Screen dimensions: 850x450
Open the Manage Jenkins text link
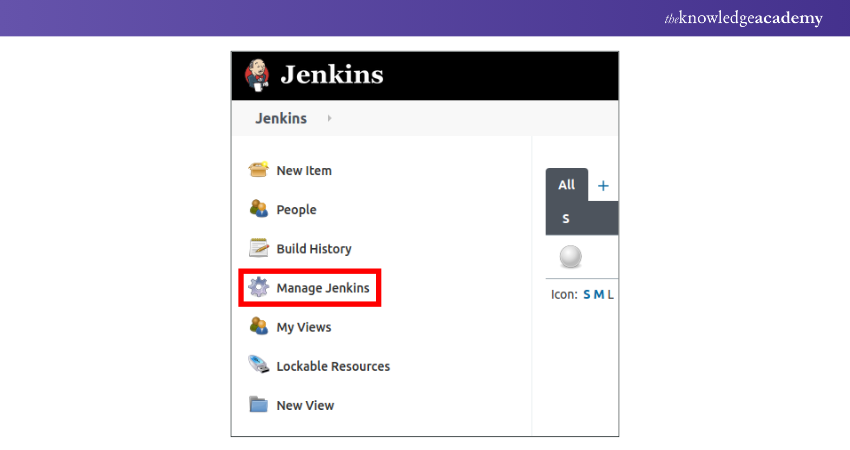point(323,288)
